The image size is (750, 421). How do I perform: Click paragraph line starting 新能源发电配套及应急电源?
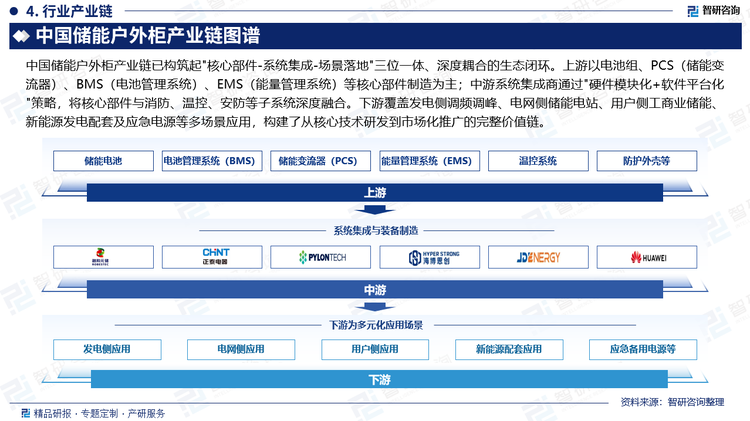[x=286, y=122]
